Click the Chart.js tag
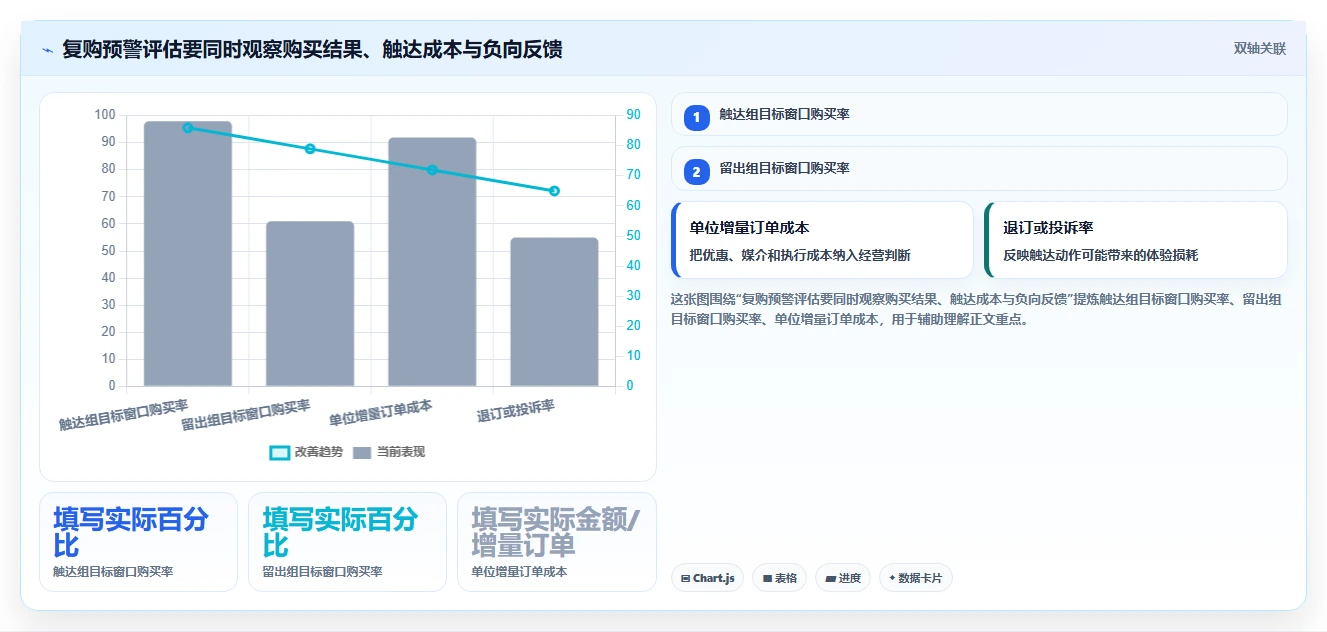This screenshot has height=632, width=1327. click(x=707, y=578)
